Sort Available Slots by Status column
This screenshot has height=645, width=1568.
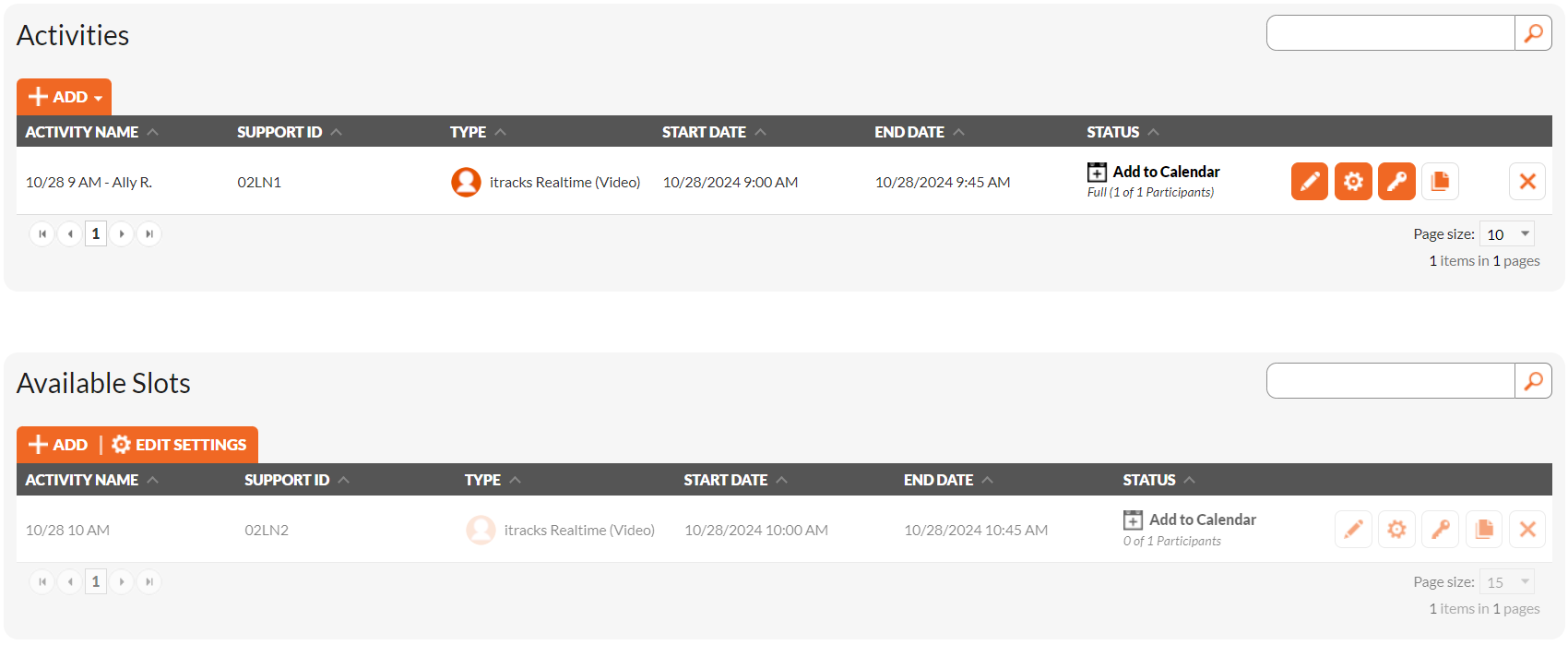[x=1149, y=480]
